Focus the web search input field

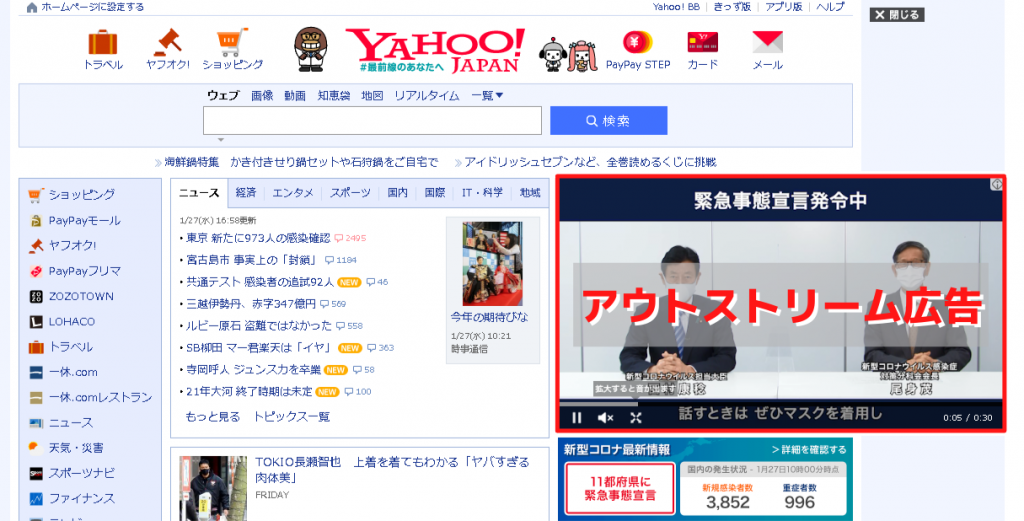[x=372, y=121]
